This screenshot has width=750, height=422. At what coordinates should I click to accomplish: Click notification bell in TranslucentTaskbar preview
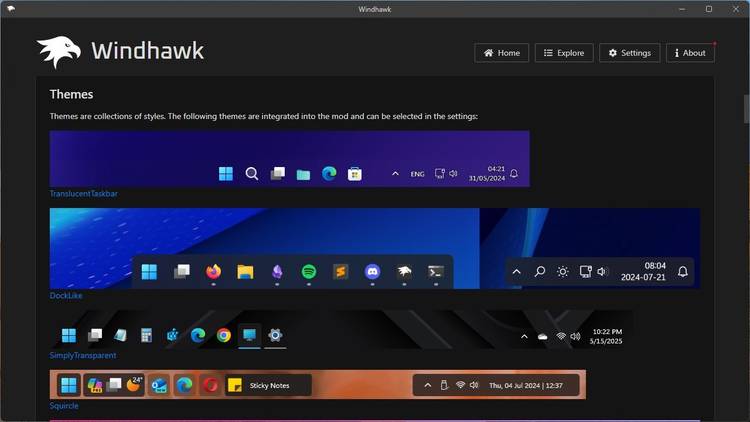click(x=514, y=174)
